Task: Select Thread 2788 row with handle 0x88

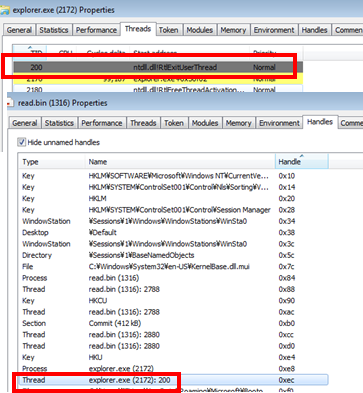Action: point(173,289)
